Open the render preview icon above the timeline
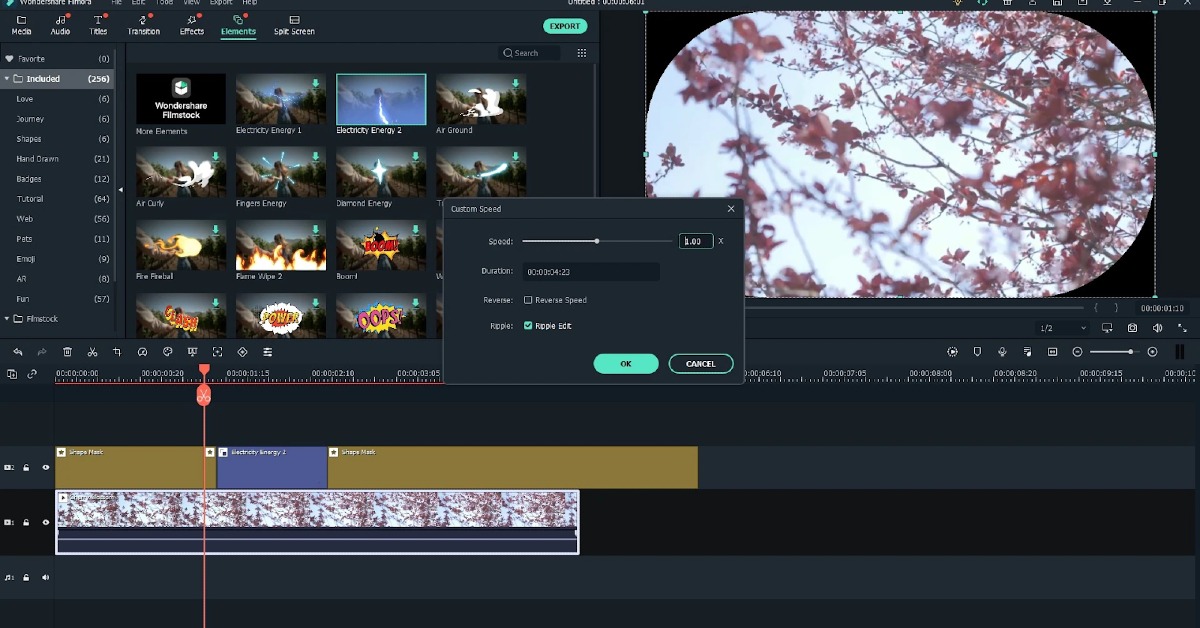This screenshot has width=1200, height=628. [952, 352]
